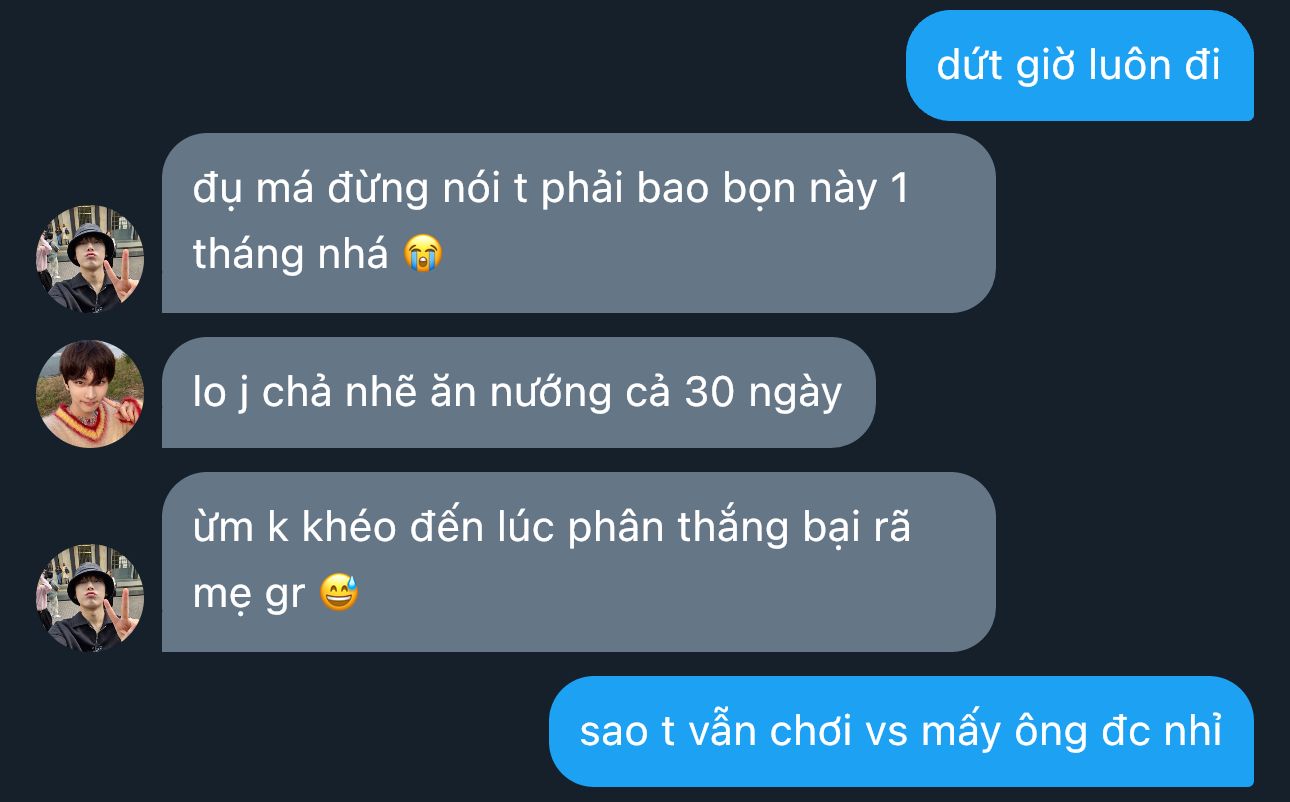Select the "sao t vẫn chơi vs mấy ông" bubble
Image resolution: width=1290 pixels, height=802 pixels.
(901, 732)
